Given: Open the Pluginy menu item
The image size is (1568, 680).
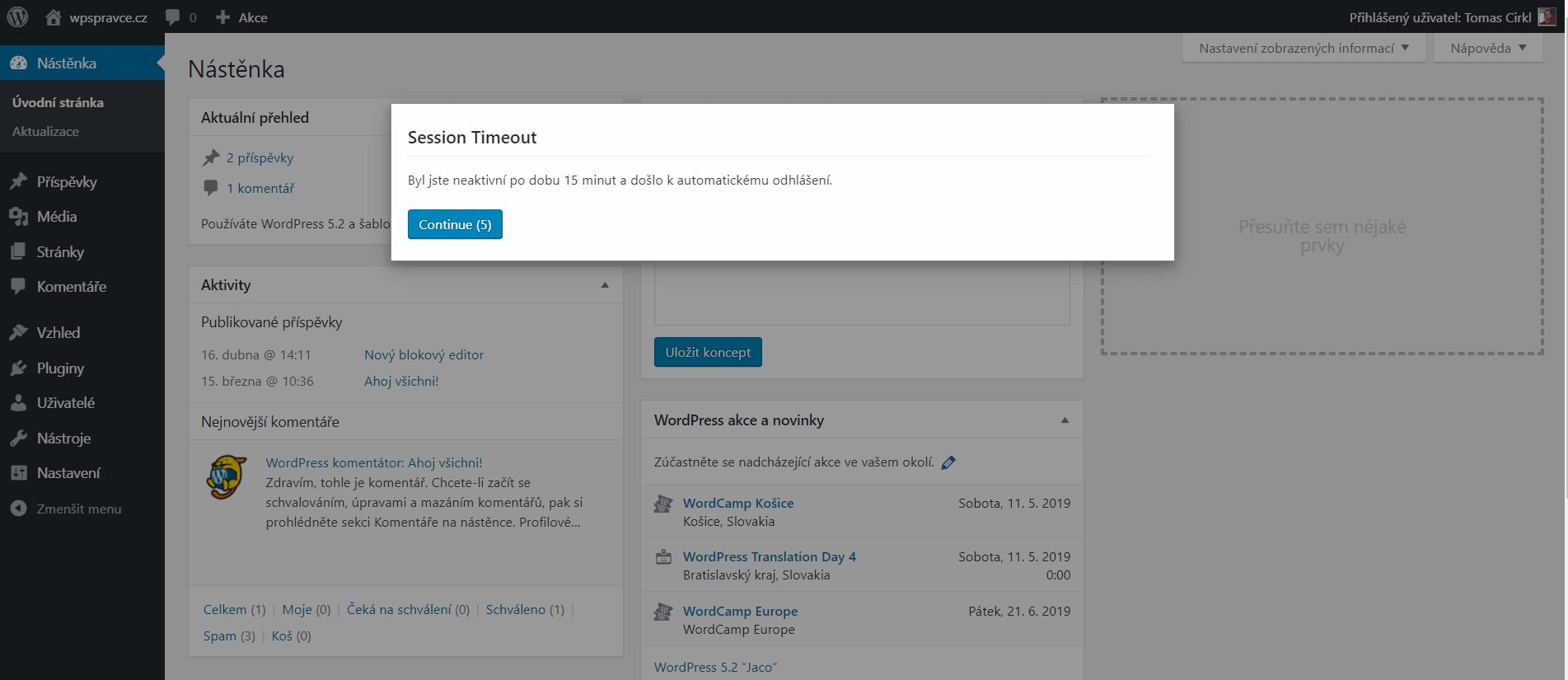Looking at the screenshot, I should point(82,368).
